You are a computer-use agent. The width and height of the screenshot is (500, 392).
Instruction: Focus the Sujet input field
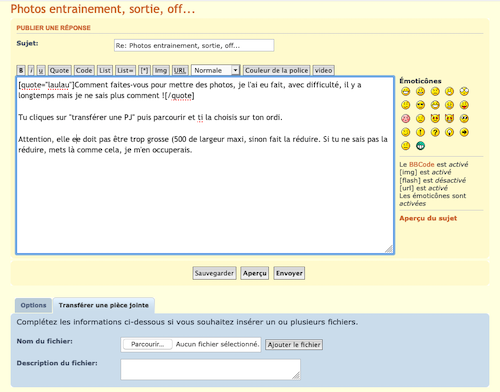(194, 45)
